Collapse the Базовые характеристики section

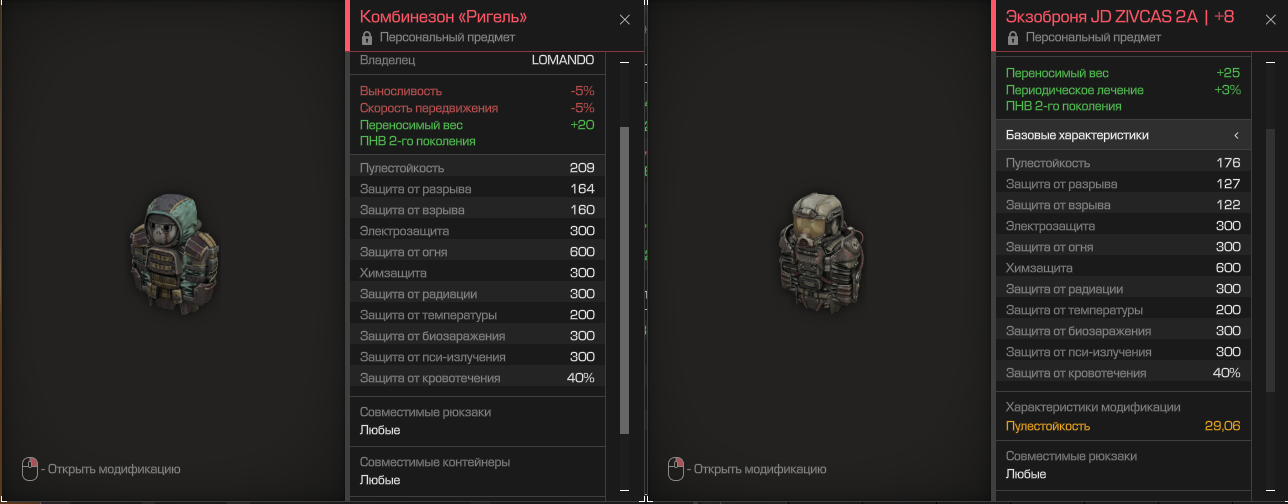click(1123, 135)
